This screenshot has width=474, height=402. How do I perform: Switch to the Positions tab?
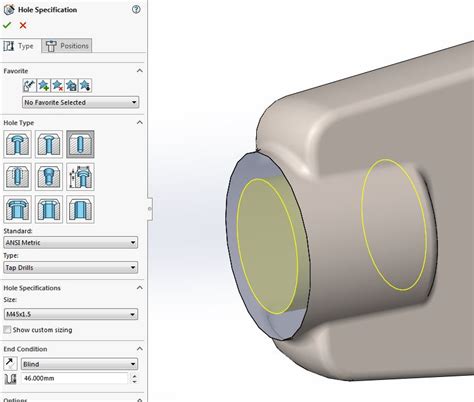click(x=67, y=46)
